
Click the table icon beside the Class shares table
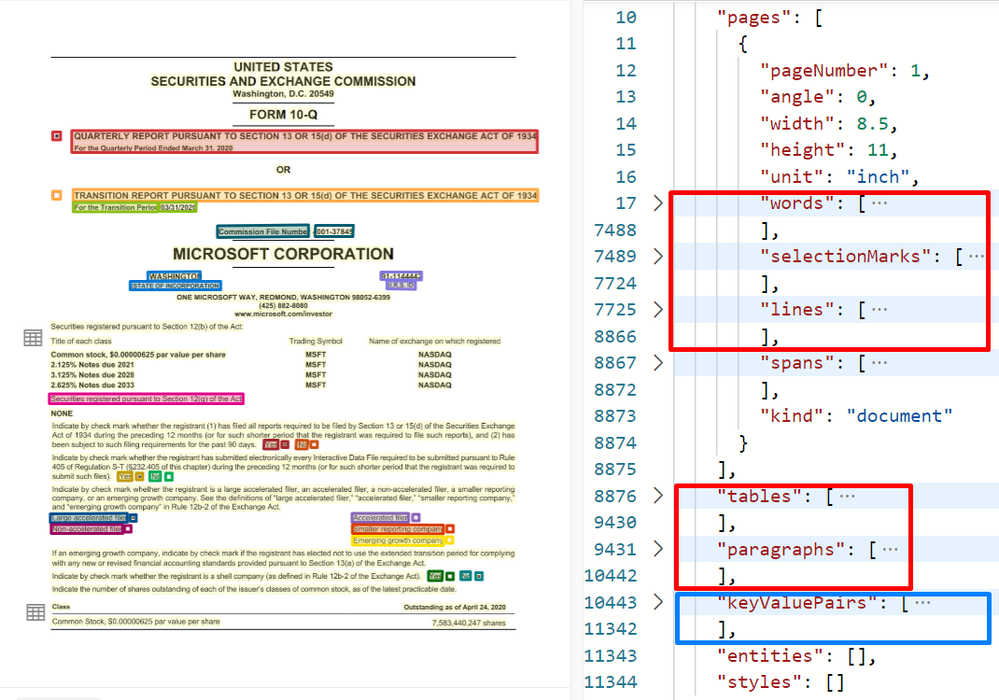point(36,612)
